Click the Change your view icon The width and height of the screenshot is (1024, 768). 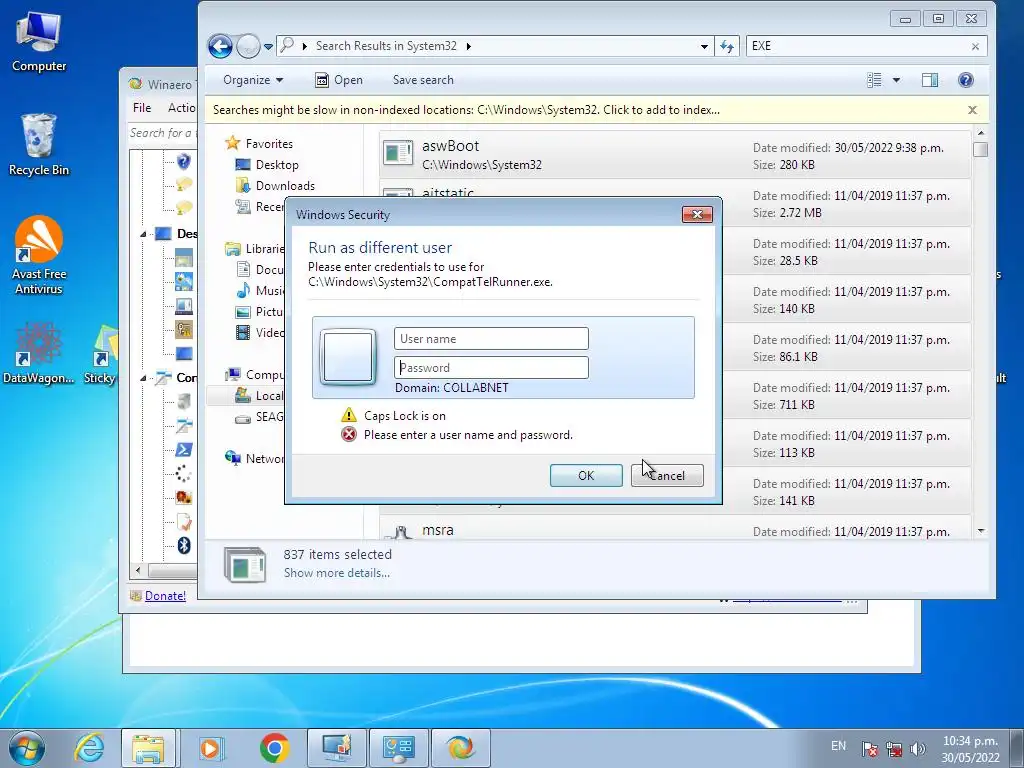pyautogui.click(x=874, y=80)
